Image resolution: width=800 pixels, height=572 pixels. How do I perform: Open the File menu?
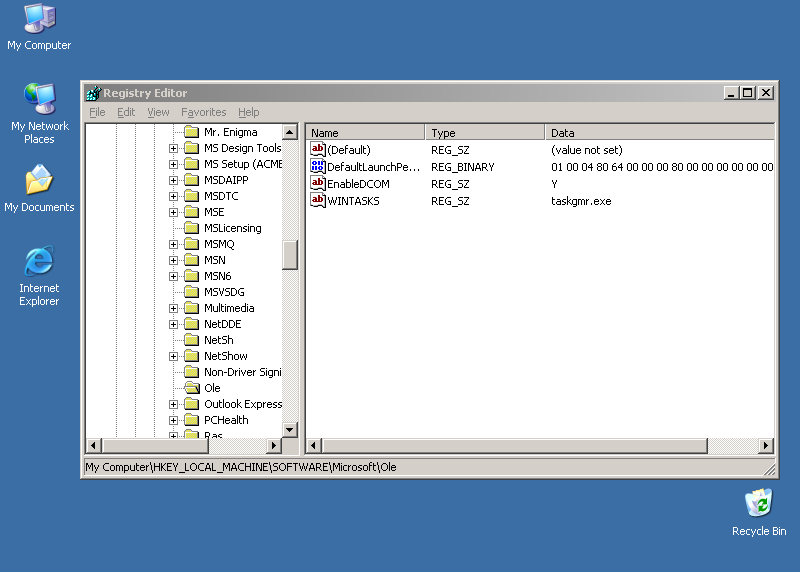coord(97,112)
